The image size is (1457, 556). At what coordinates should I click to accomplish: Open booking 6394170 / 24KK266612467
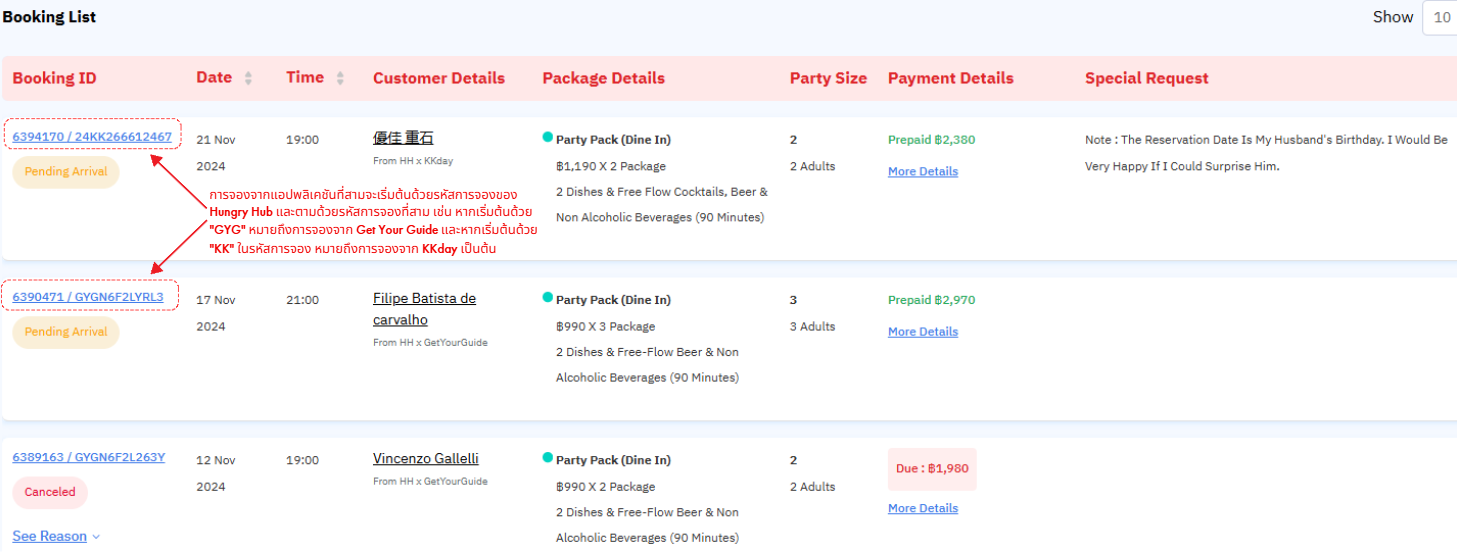(92, 136)
